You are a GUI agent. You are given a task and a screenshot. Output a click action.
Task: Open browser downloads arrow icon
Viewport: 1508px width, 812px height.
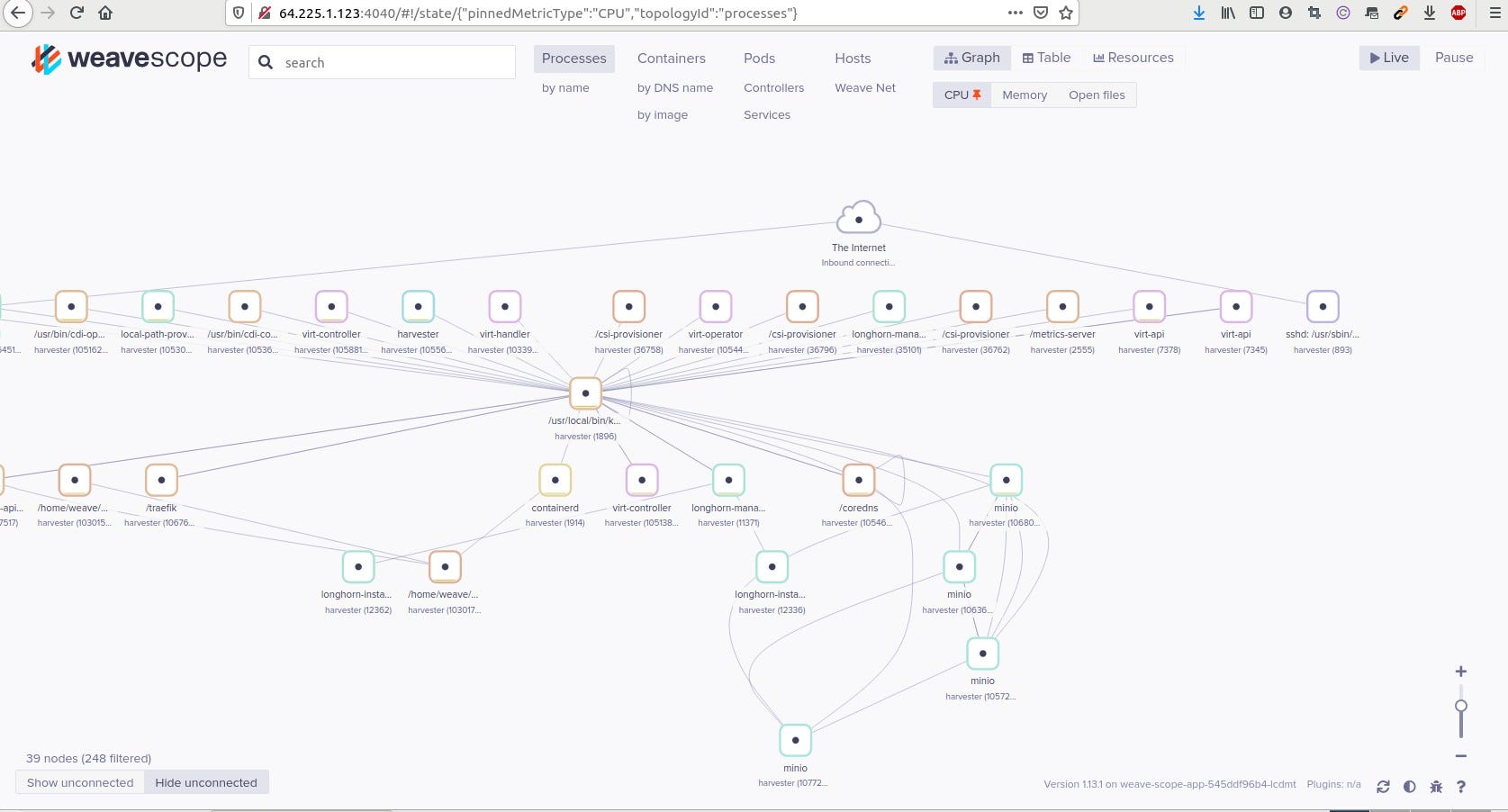[x=1199, y=13]
